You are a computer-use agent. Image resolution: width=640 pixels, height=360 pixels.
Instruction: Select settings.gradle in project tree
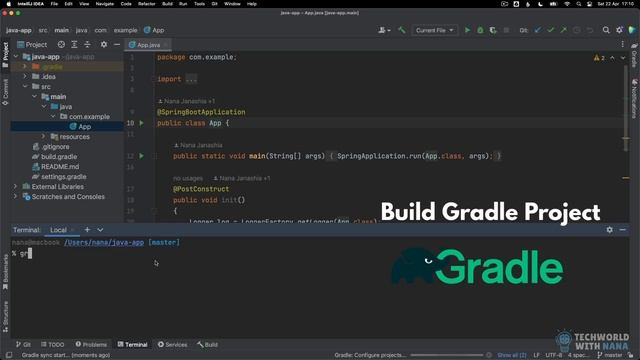[63, 177]
